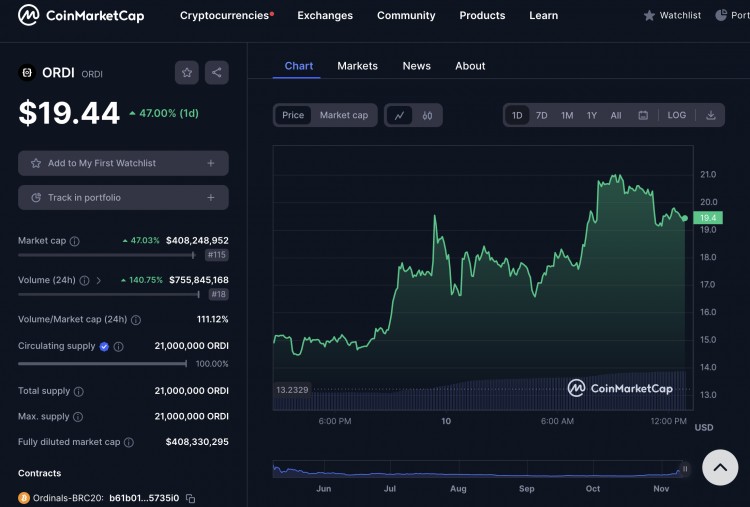The height and width of the screenshot is (507, 750).
Task: Click Track in portfolio button
Action: click(123, 198)
